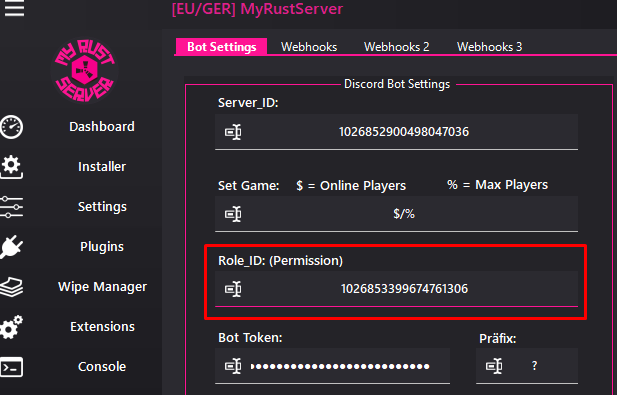Click the Dashboard gauge icon
The image size is (617, 395).
point(11,127)
